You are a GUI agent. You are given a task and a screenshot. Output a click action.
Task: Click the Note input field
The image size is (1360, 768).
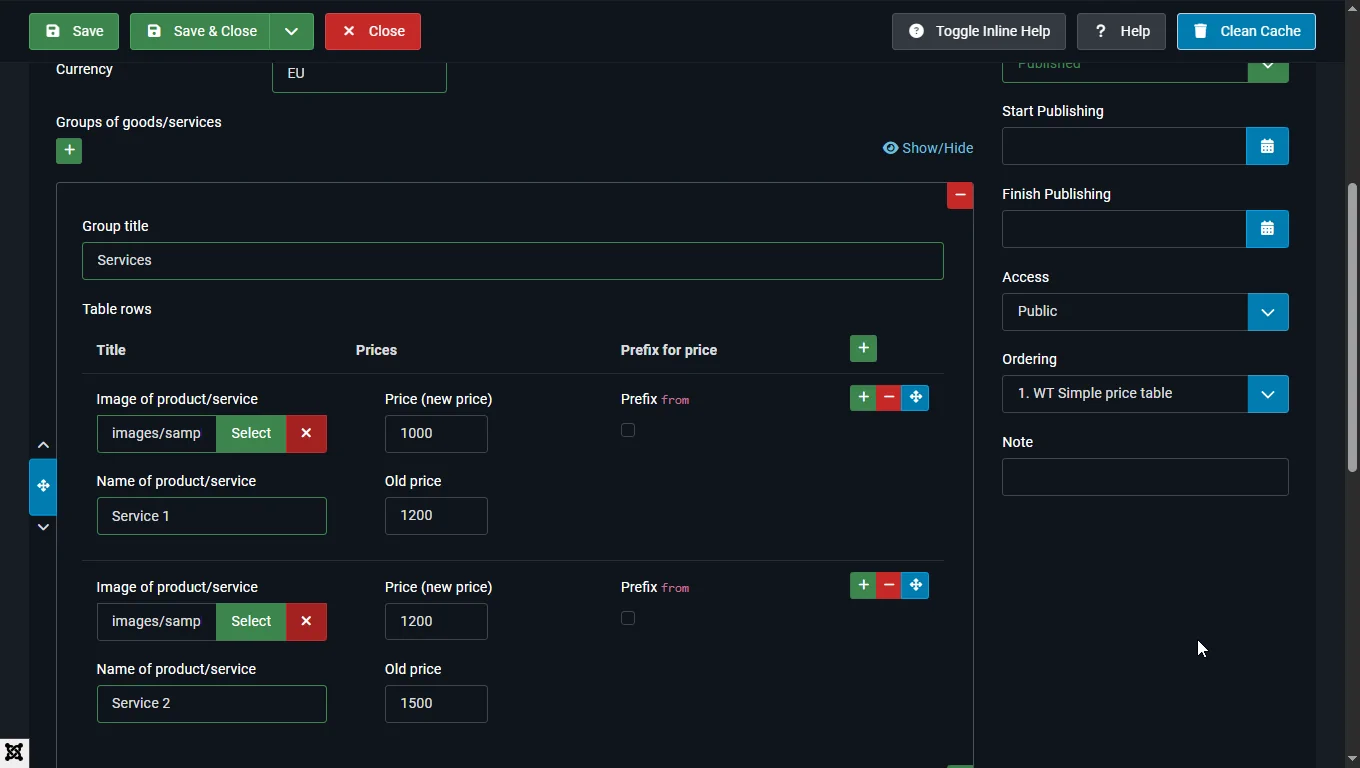(1144, 477)
